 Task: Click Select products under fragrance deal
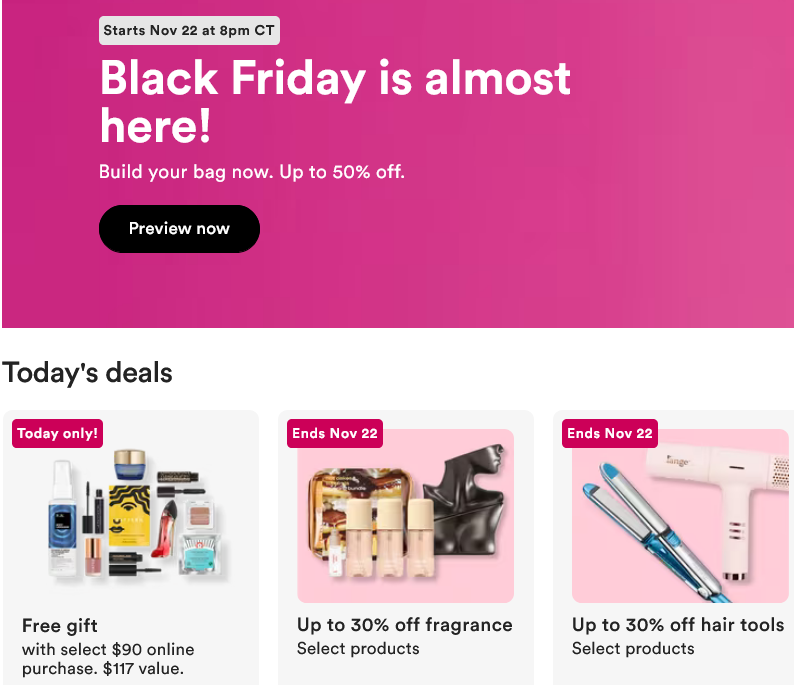[x=358, y=649]
